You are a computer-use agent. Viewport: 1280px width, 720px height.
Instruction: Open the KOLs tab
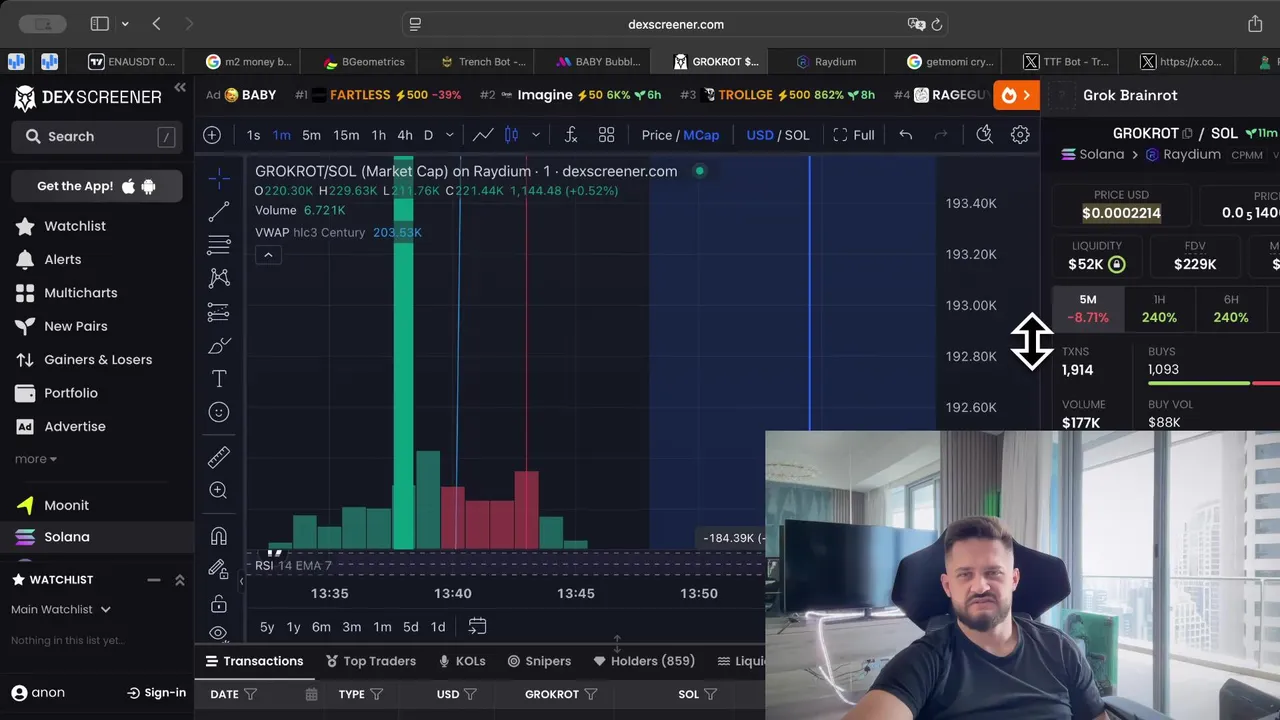(x=462, y=661)
